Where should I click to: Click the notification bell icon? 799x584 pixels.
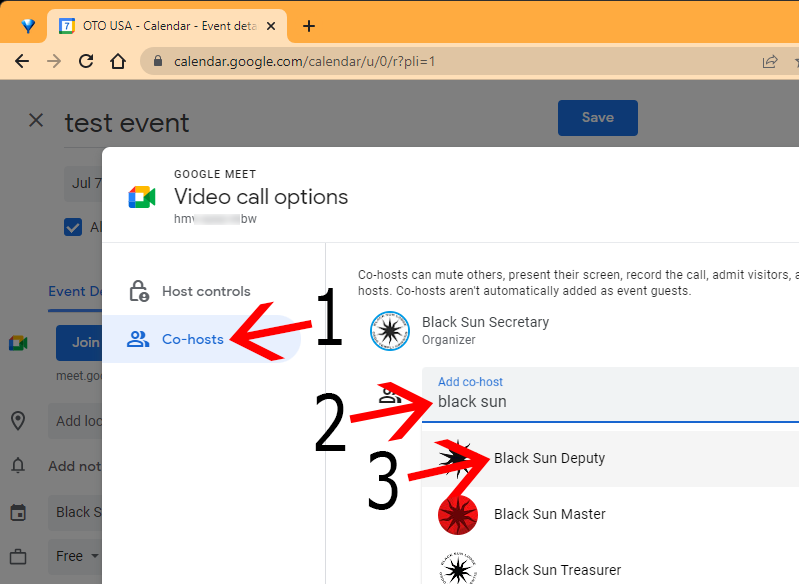[18, 465]
